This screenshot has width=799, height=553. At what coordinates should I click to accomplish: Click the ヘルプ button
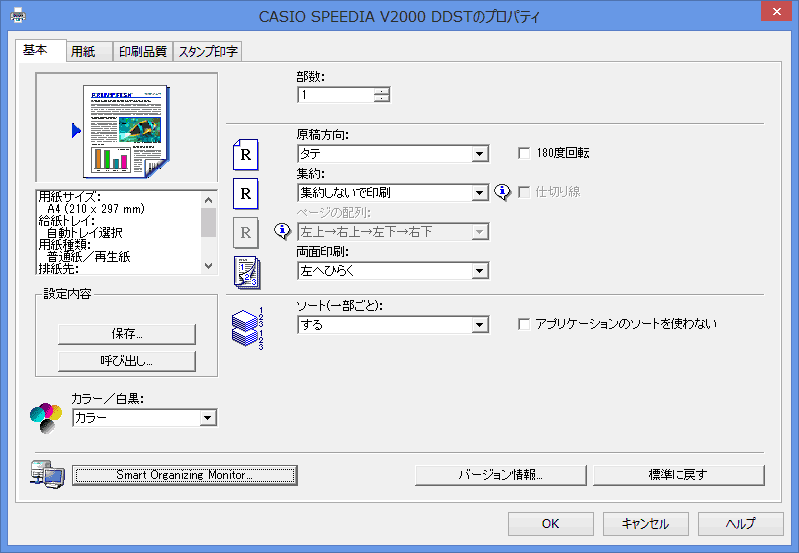click(740, 524)
